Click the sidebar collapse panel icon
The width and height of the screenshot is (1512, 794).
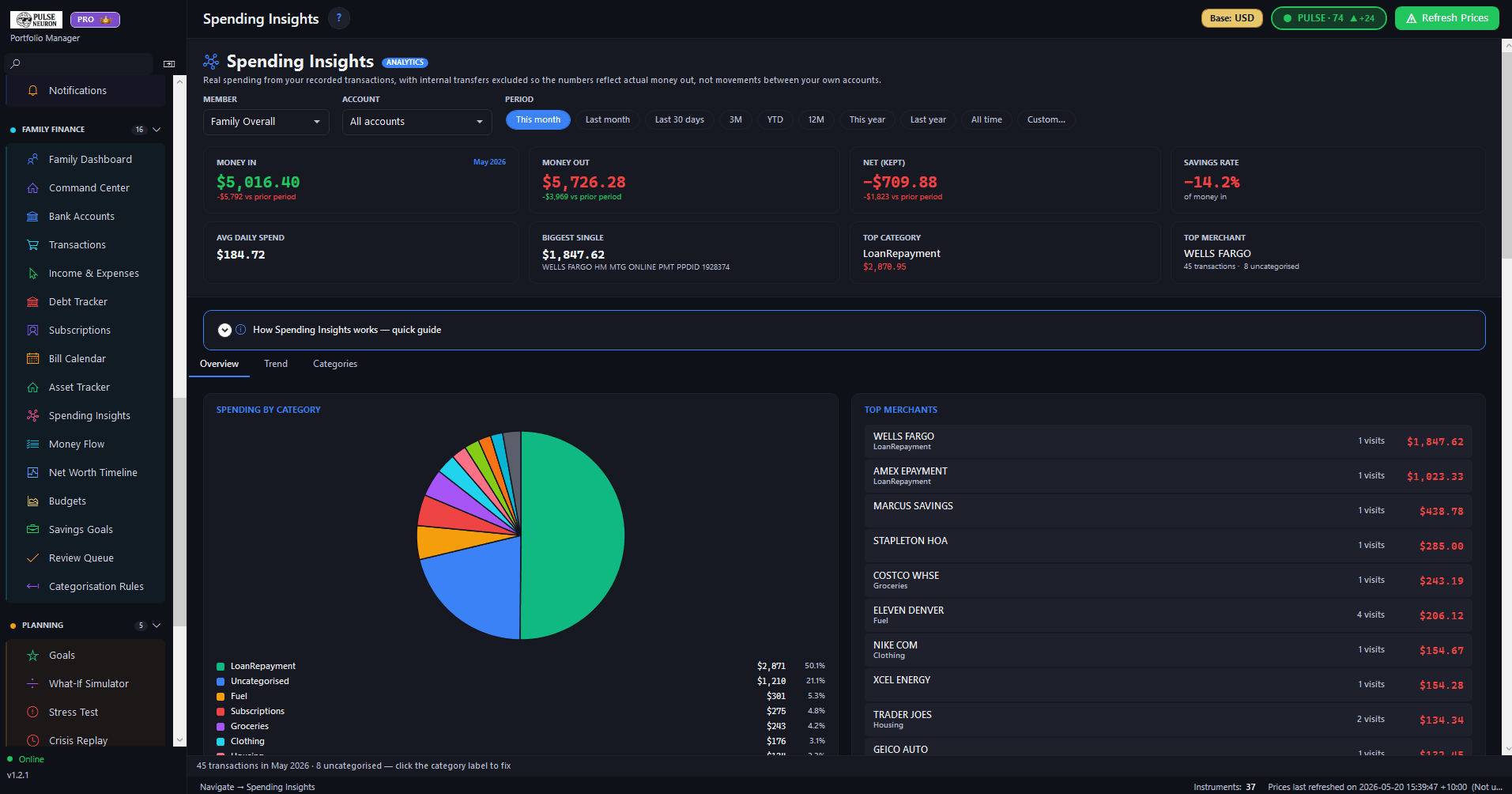169,63
